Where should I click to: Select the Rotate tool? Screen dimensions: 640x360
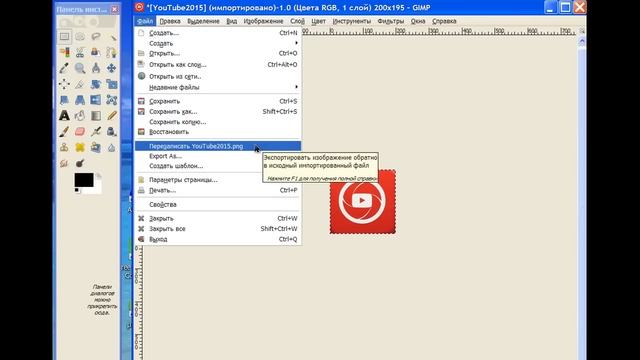[x=96, y=84]
